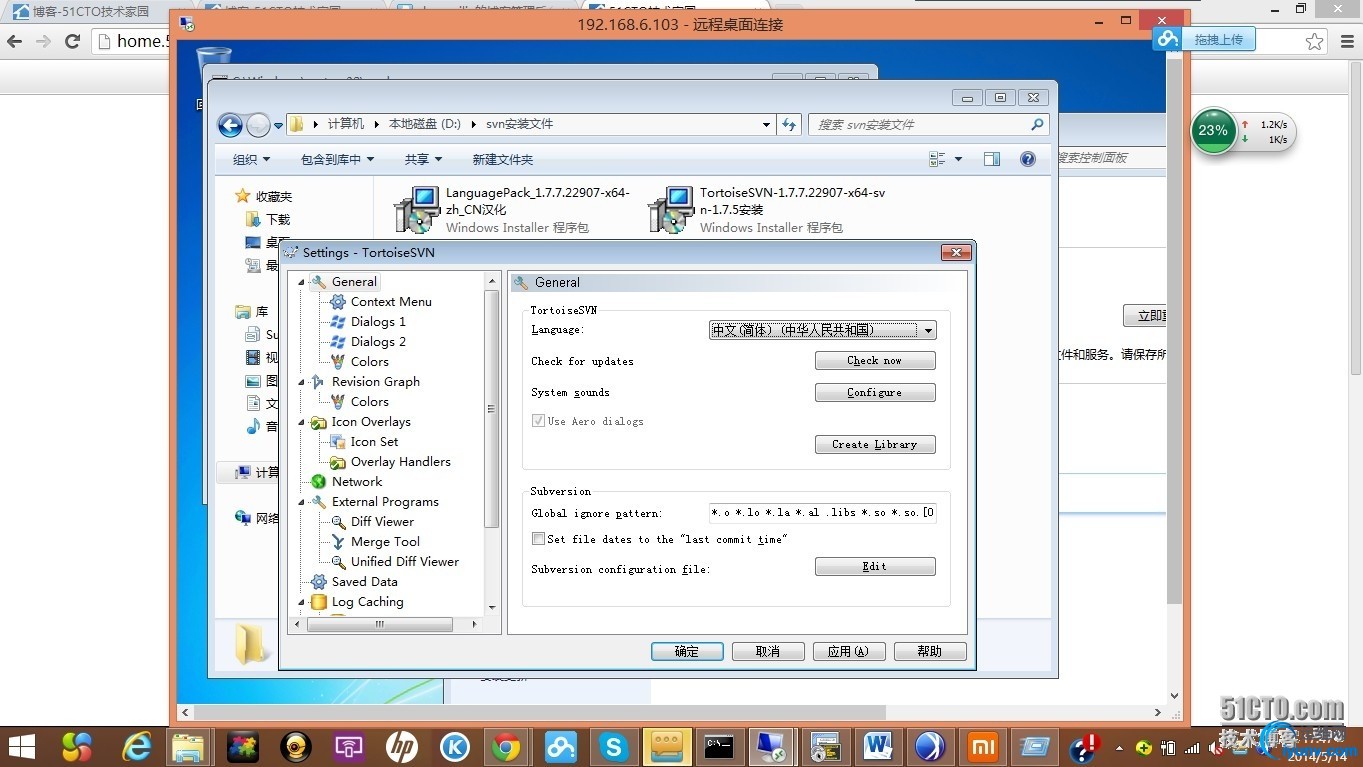Click the 帮助 button
This screenshot has height=767, width=1363.
click(x=930, y=651)
